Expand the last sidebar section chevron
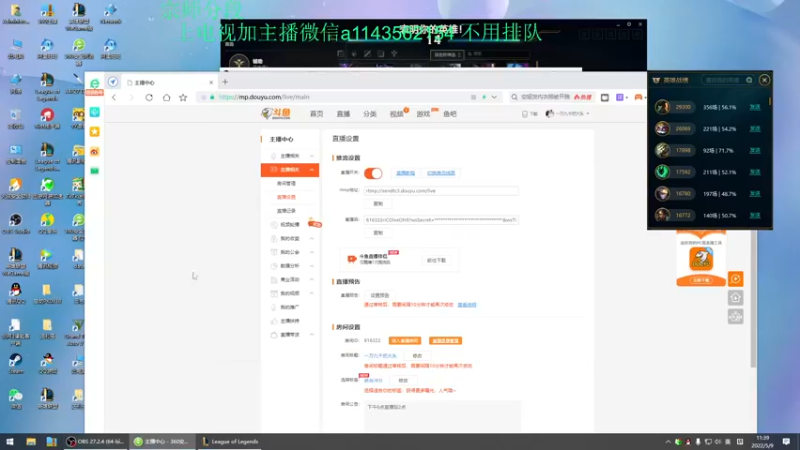 (x=311, y=335)
